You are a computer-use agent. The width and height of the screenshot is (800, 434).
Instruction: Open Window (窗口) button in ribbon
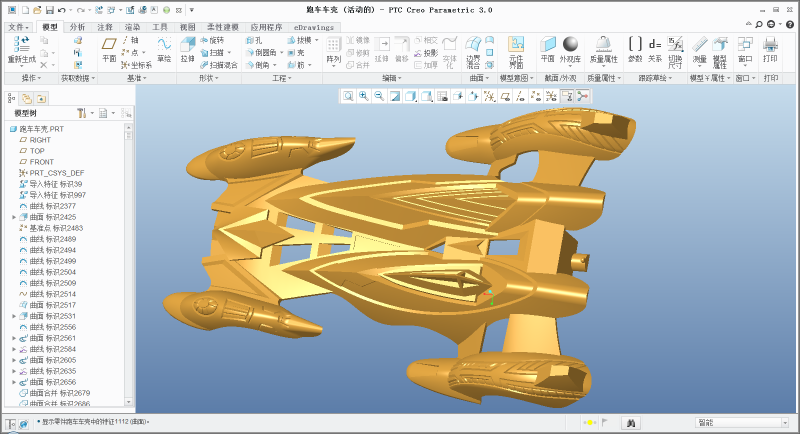[745, 50]
